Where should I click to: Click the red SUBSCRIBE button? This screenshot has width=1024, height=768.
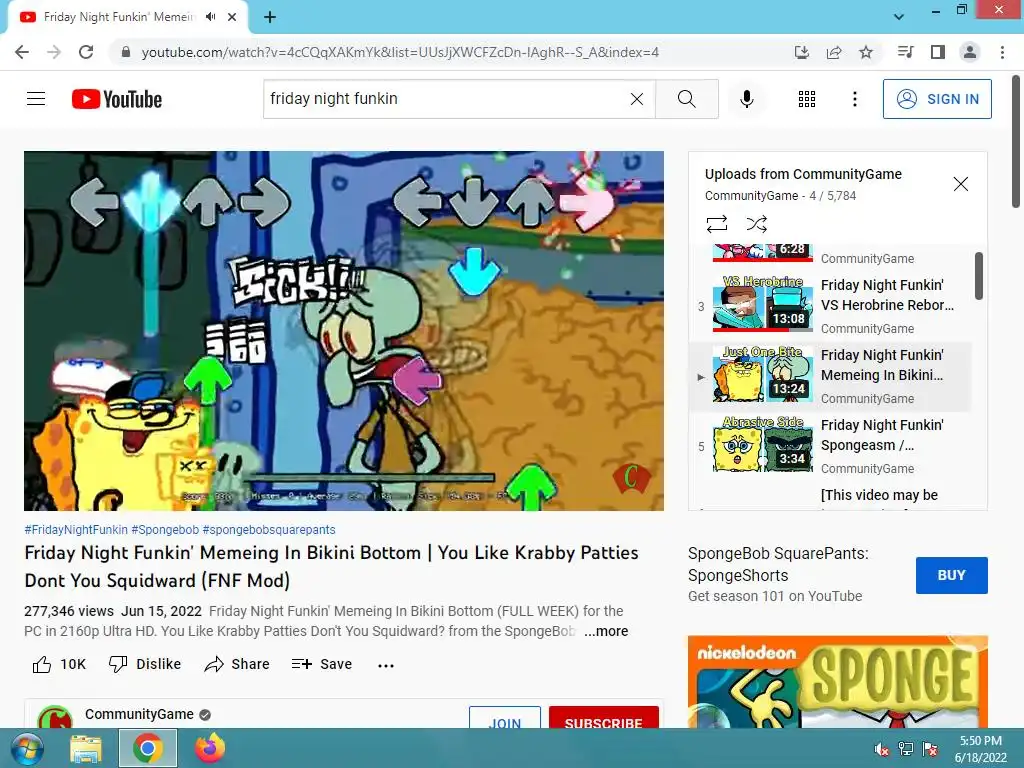point(603,718)
